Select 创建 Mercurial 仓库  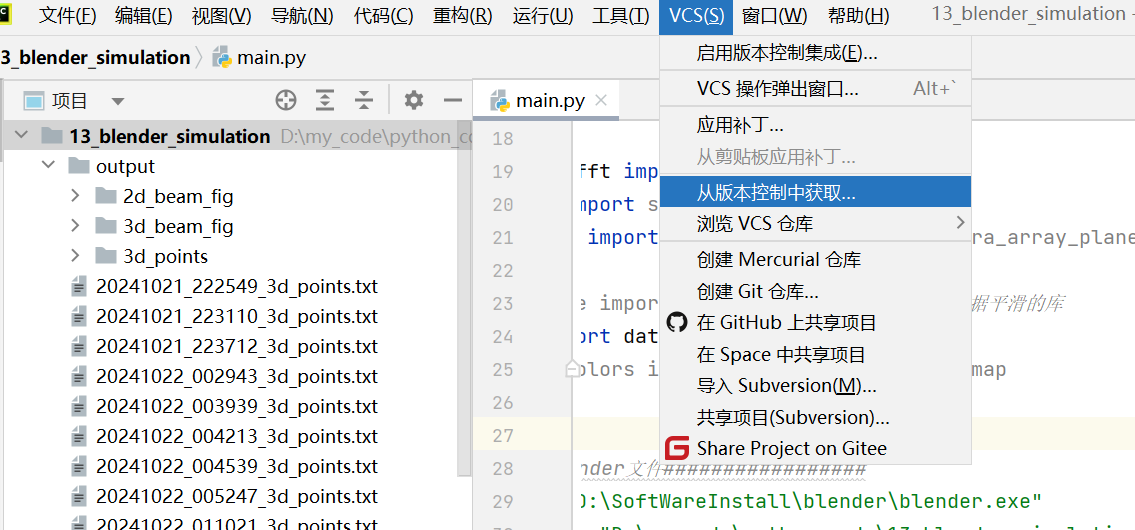pos(815,259)
